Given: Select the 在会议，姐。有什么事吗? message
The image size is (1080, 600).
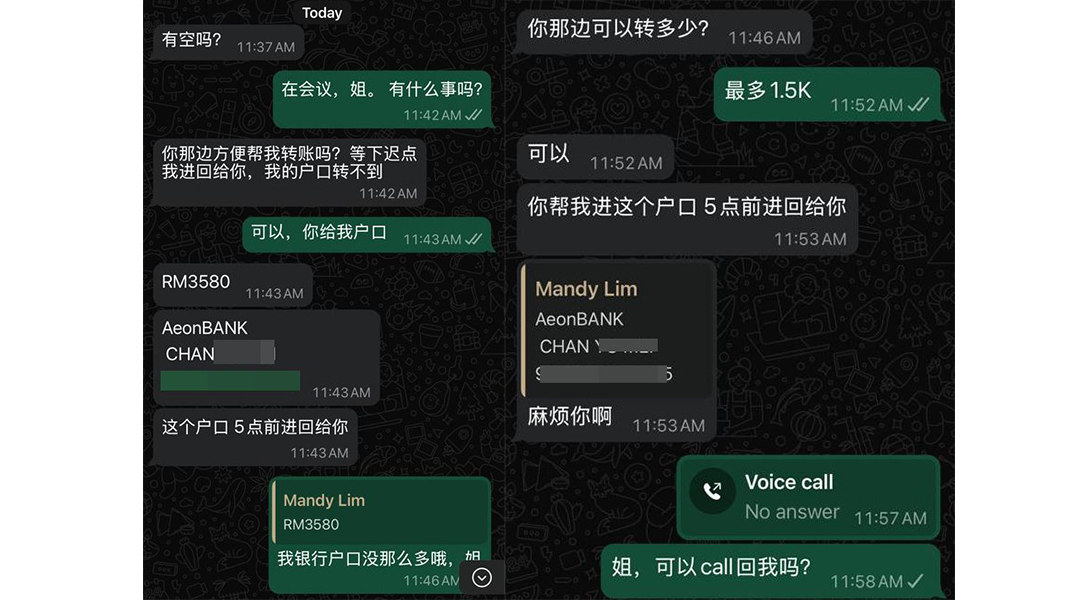Looking at the screenshot, I should [x=382, y=99].
